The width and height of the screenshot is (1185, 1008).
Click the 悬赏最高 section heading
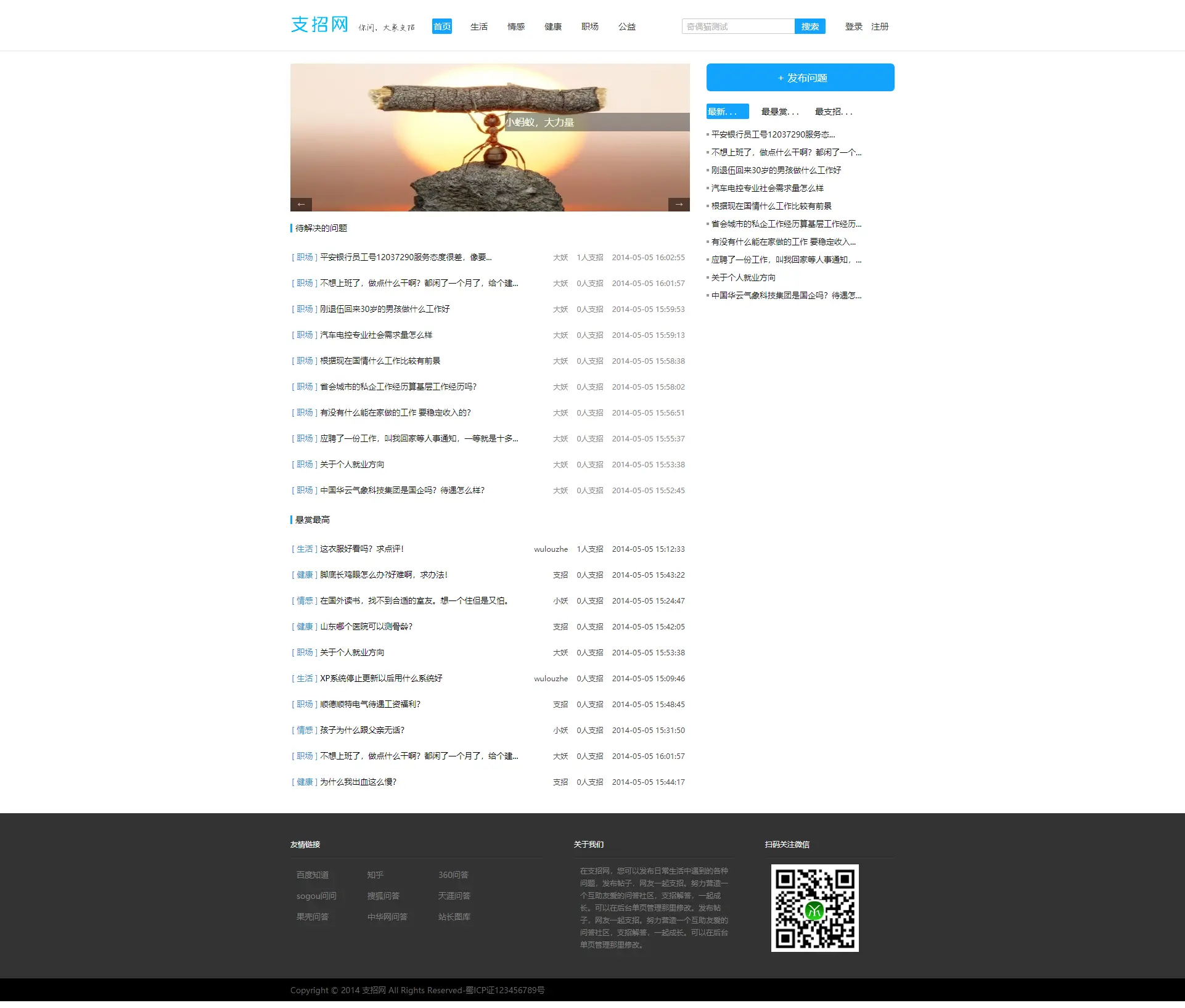pos(313,520)
